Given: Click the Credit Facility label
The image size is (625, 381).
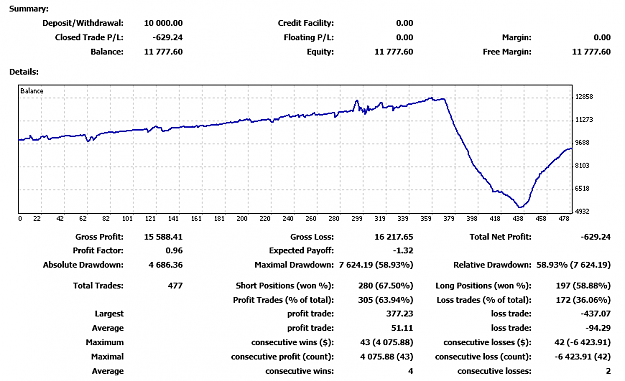Looking at the screenshot, I should coord(306,23).
